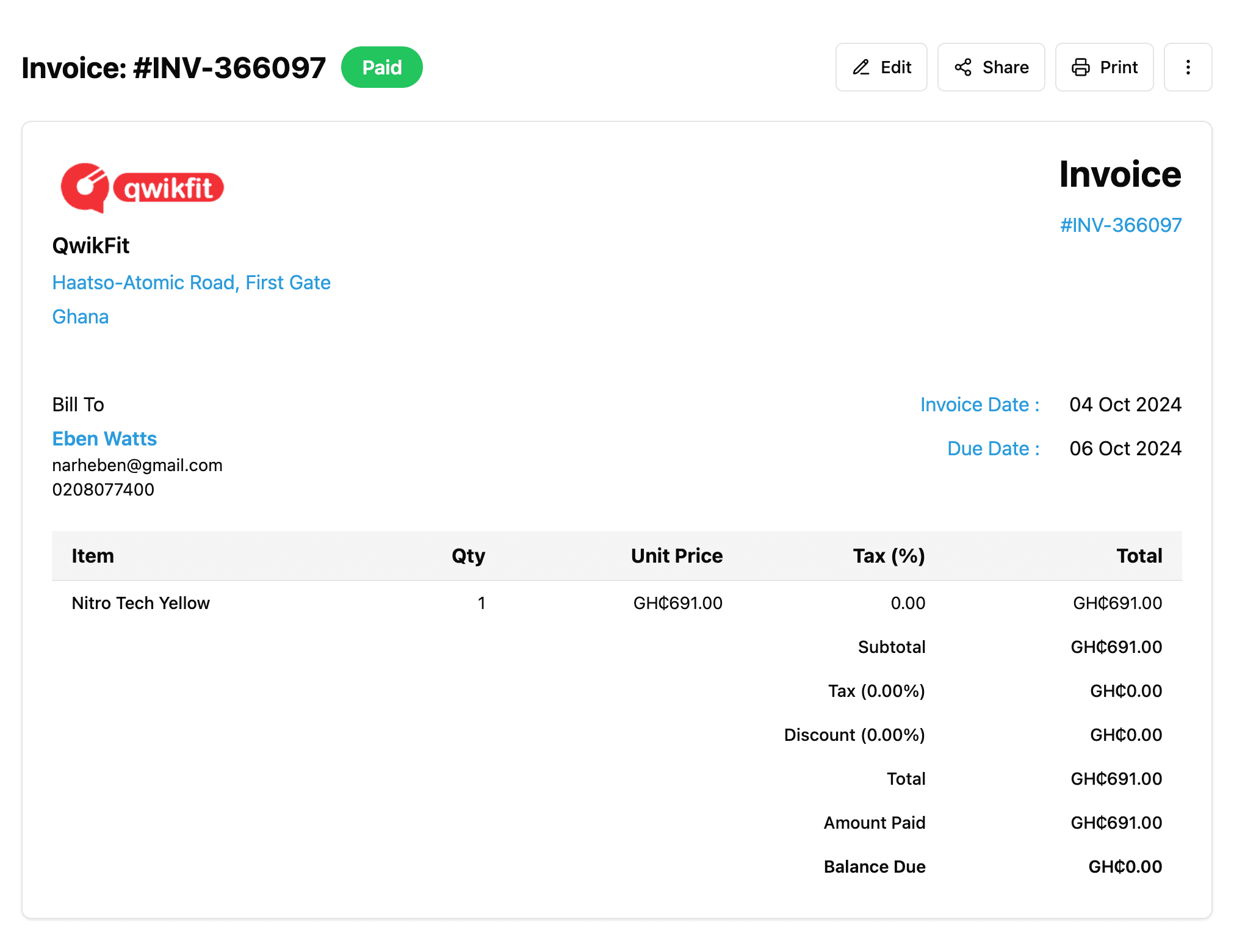Select the Item column header
Viewport: 1245px width, 952px height.
[x=93, y=555]
